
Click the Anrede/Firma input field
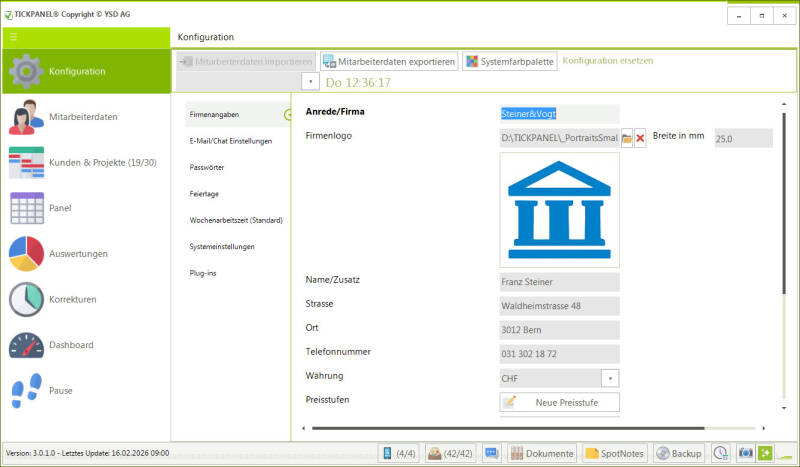pyautogui.click(x=559, y=114)
